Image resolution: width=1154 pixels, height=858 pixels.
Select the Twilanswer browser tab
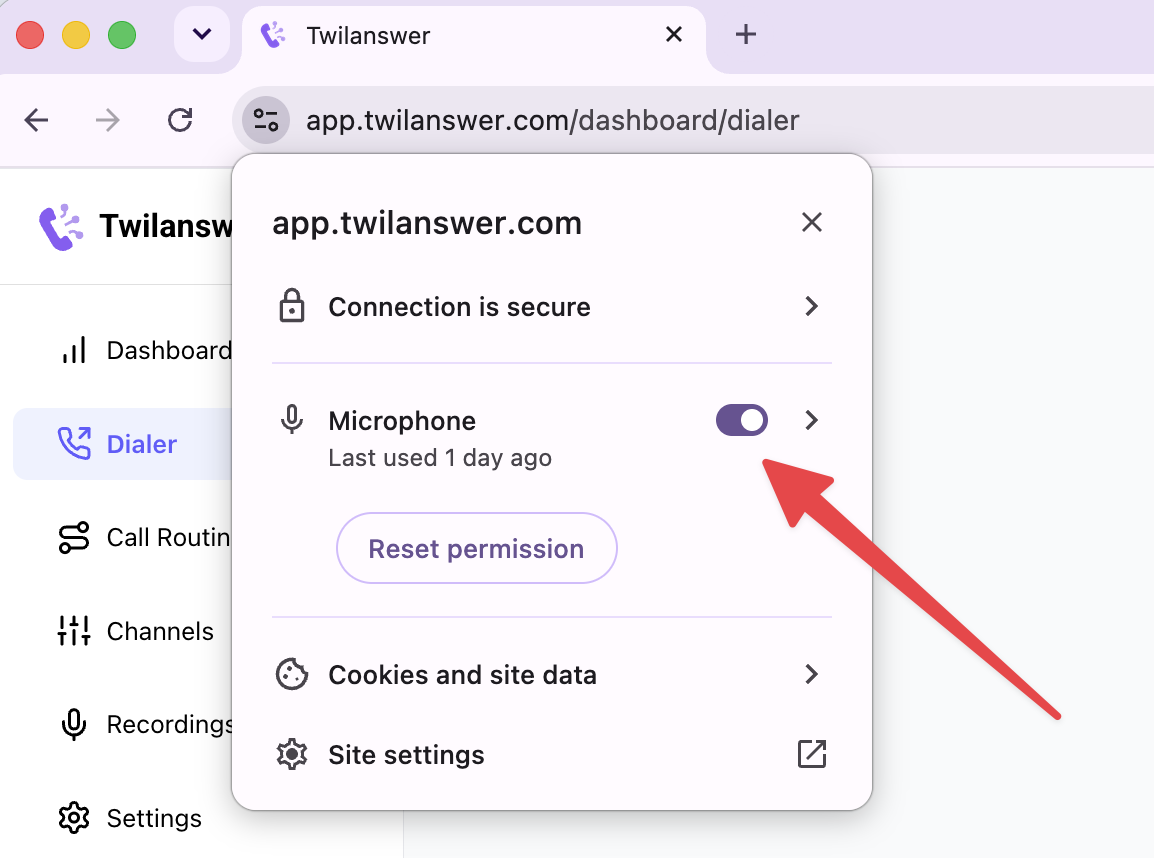[473, 35]
